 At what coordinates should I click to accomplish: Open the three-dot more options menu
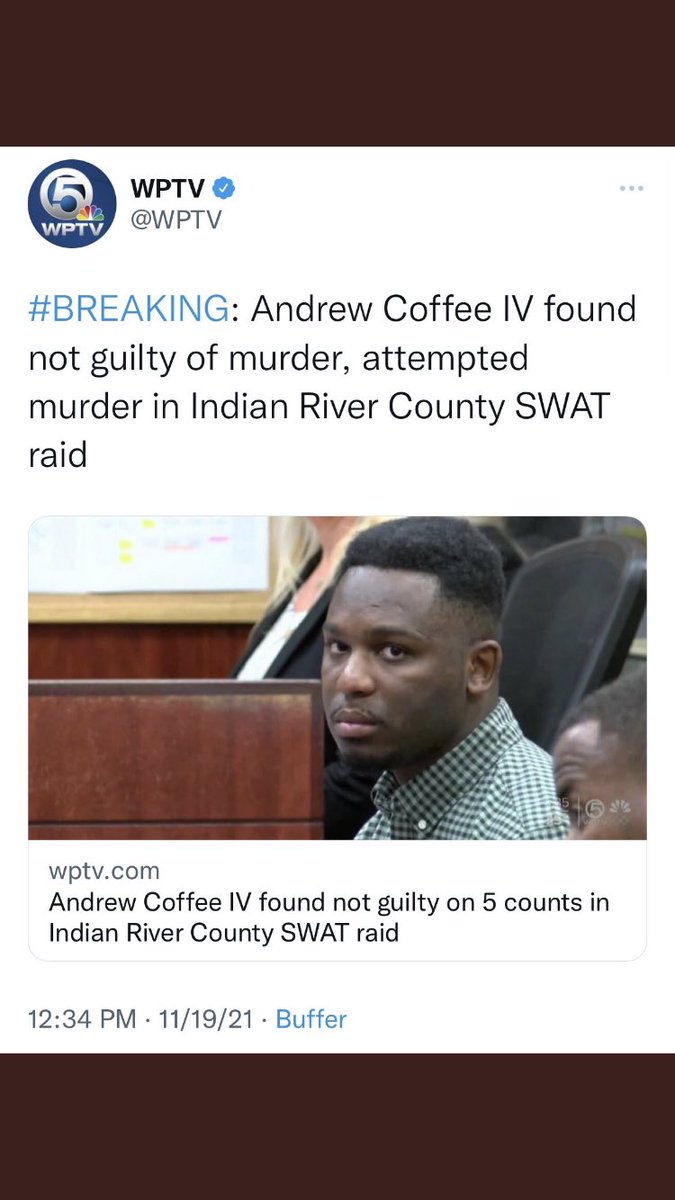pyautogui.click(x=630, y=188)
